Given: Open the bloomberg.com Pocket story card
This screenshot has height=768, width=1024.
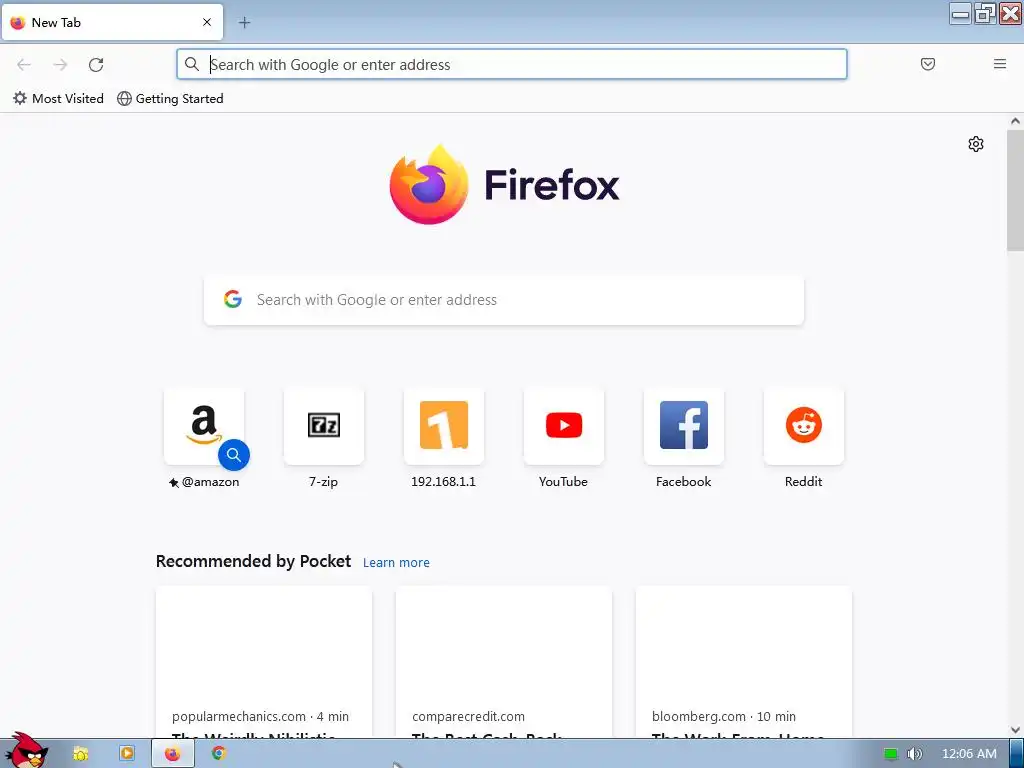Looking at the screenshot, I should click(743, 662).
